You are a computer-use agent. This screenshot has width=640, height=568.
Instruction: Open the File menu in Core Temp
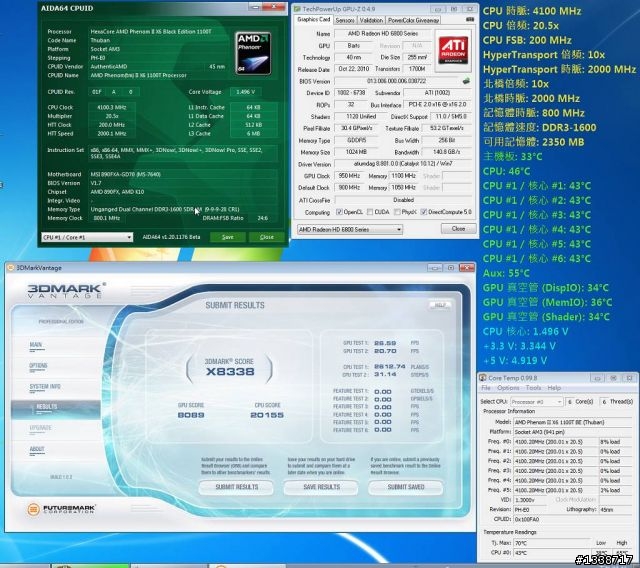point(486,388)
